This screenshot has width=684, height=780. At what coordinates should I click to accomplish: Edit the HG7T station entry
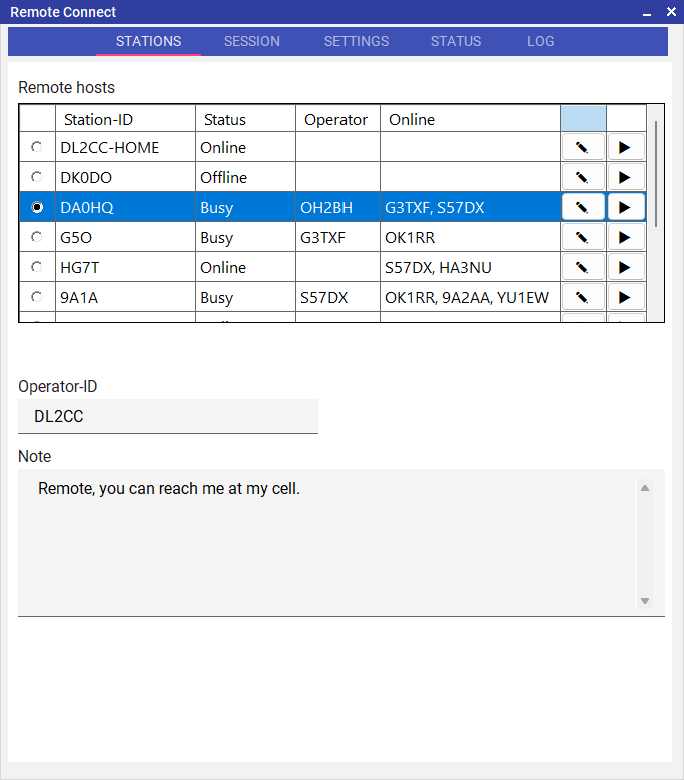pos(583,267)
